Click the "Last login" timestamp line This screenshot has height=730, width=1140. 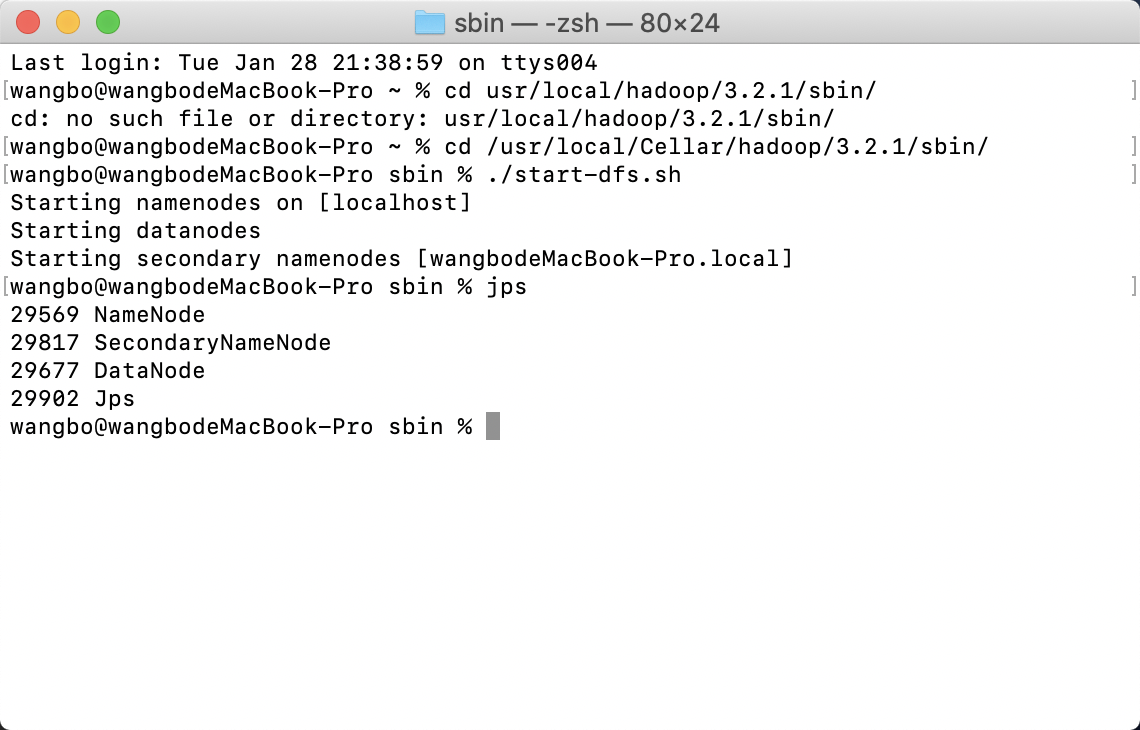tap(300, 62)
